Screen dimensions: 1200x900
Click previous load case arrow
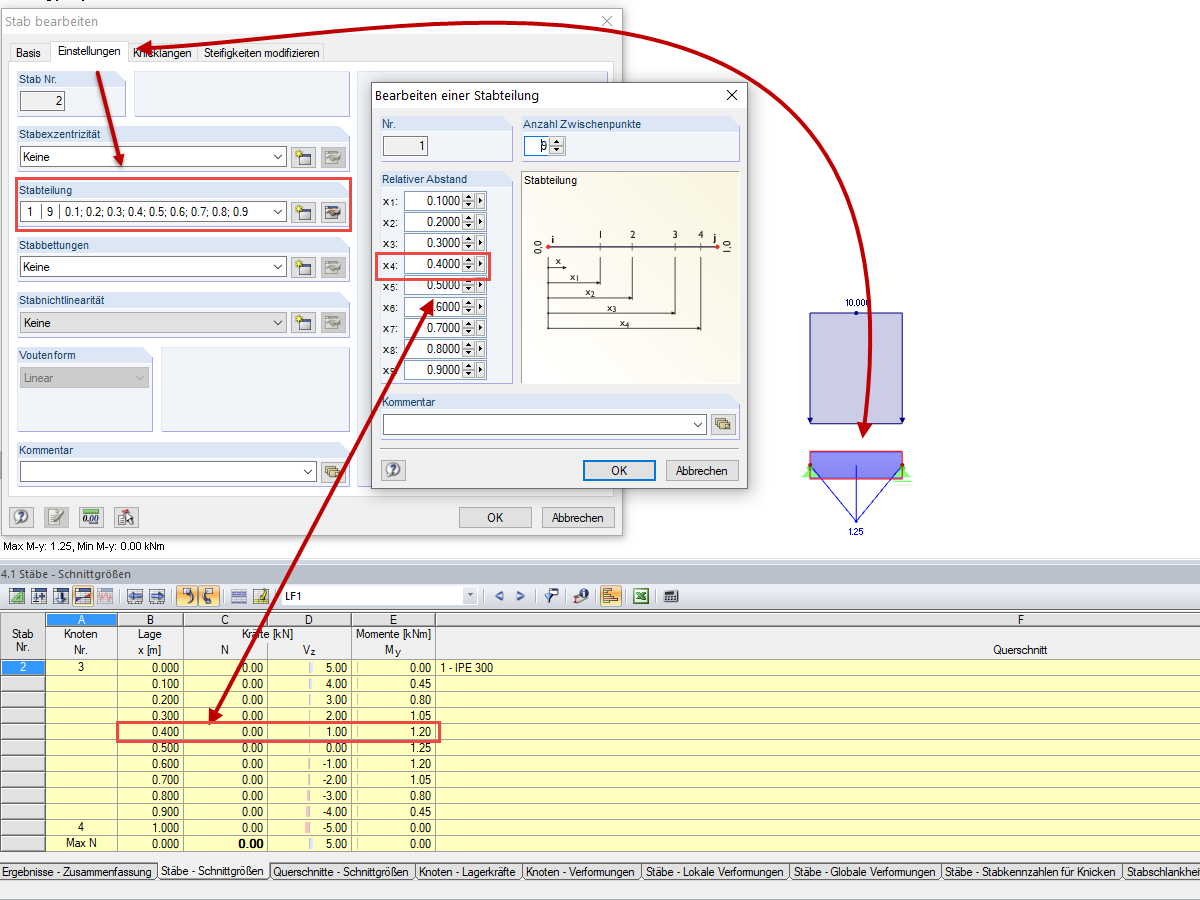pos(499,596)
